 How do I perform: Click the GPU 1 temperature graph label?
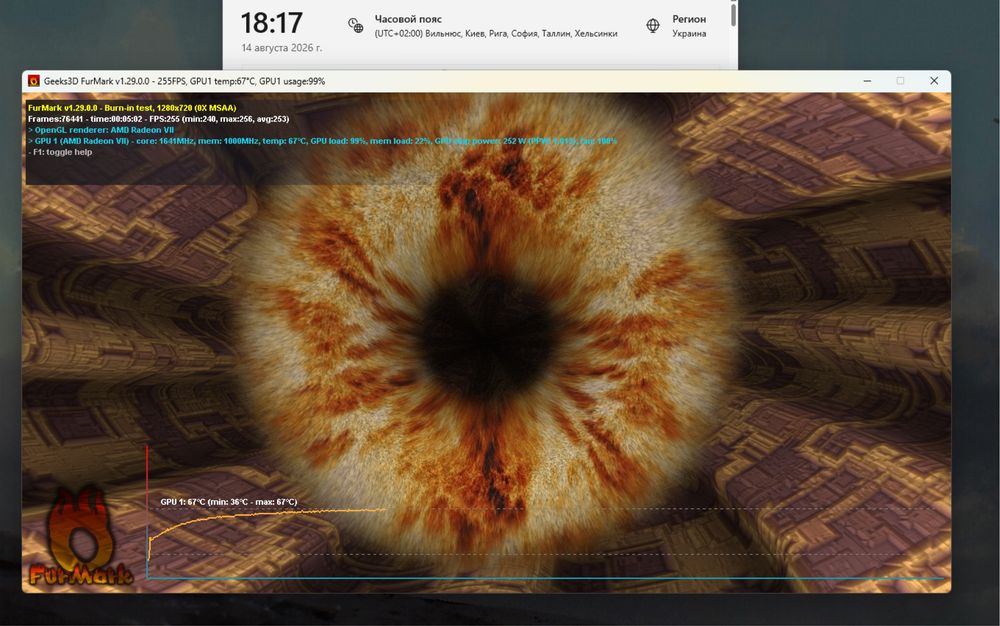228,502
